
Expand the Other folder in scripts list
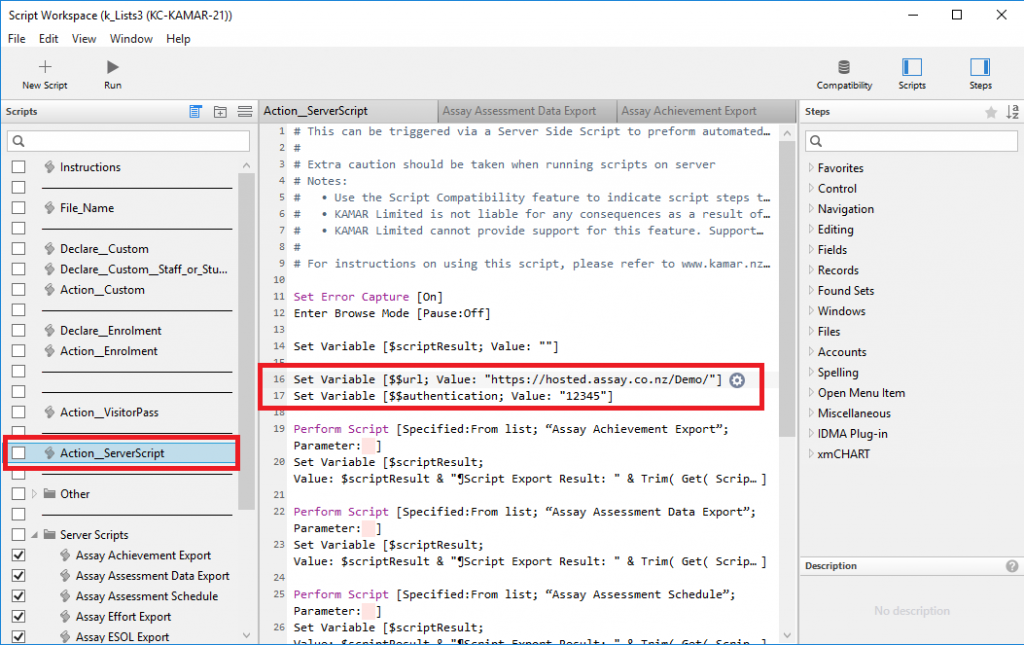click(x=36, y=494)
